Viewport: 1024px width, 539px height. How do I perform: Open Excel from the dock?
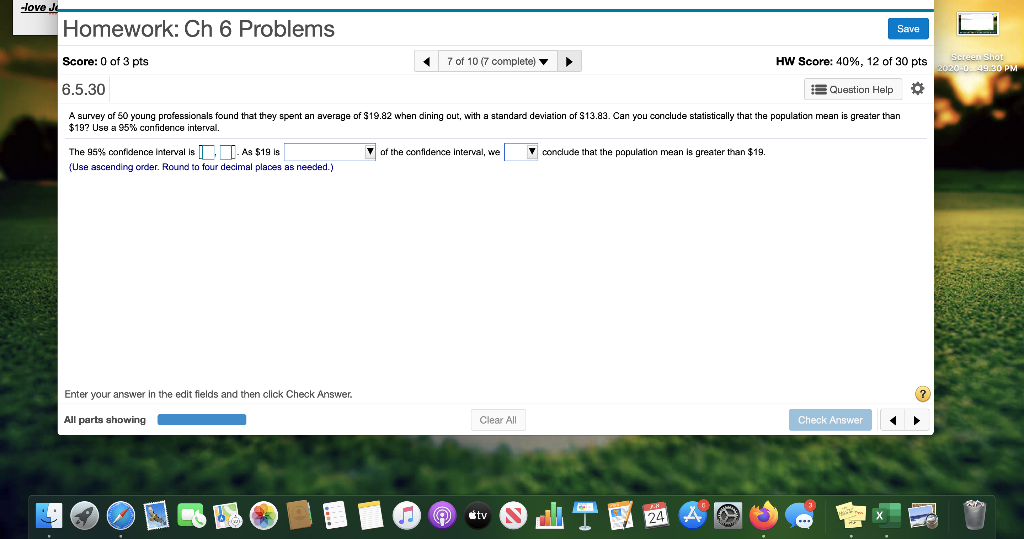tap(886, 515)
